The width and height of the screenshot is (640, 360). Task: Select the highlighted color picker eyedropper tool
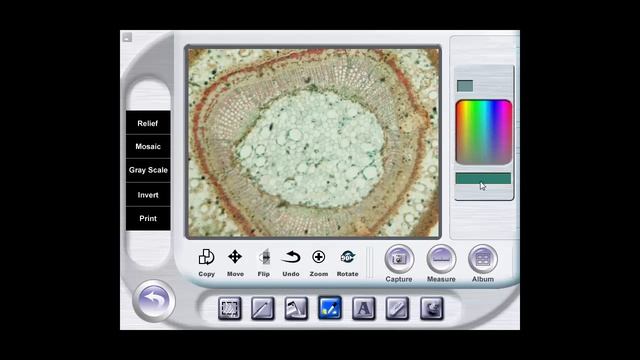coord(330,308)
